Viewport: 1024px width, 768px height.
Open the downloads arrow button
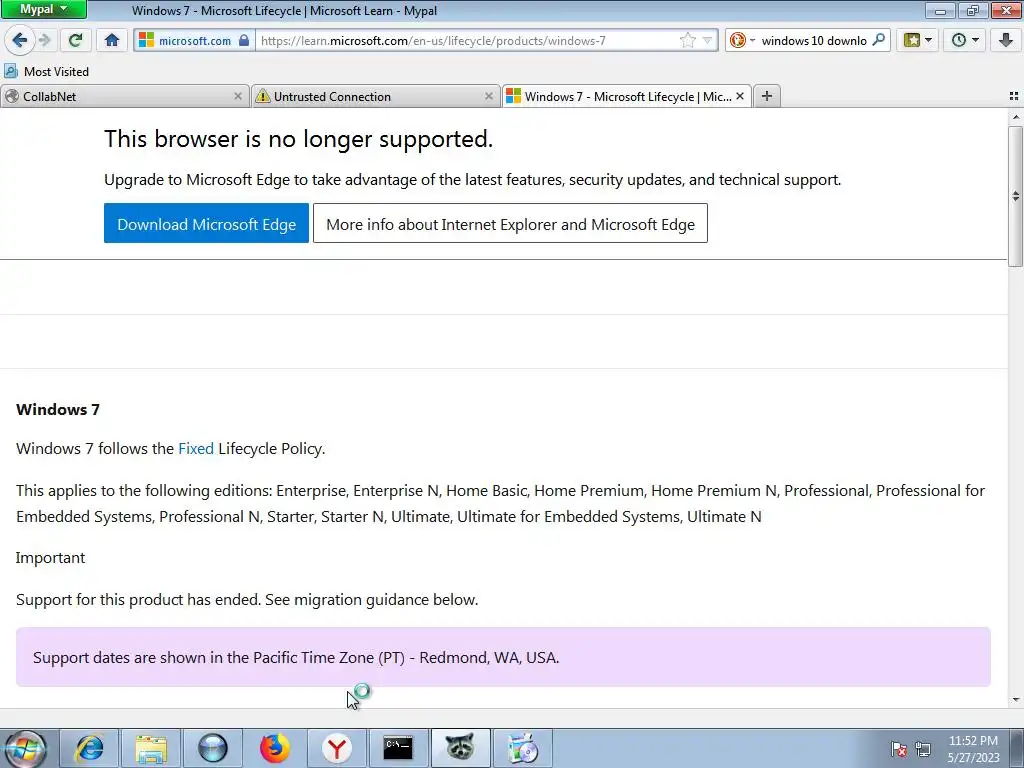pos(1006,40)
